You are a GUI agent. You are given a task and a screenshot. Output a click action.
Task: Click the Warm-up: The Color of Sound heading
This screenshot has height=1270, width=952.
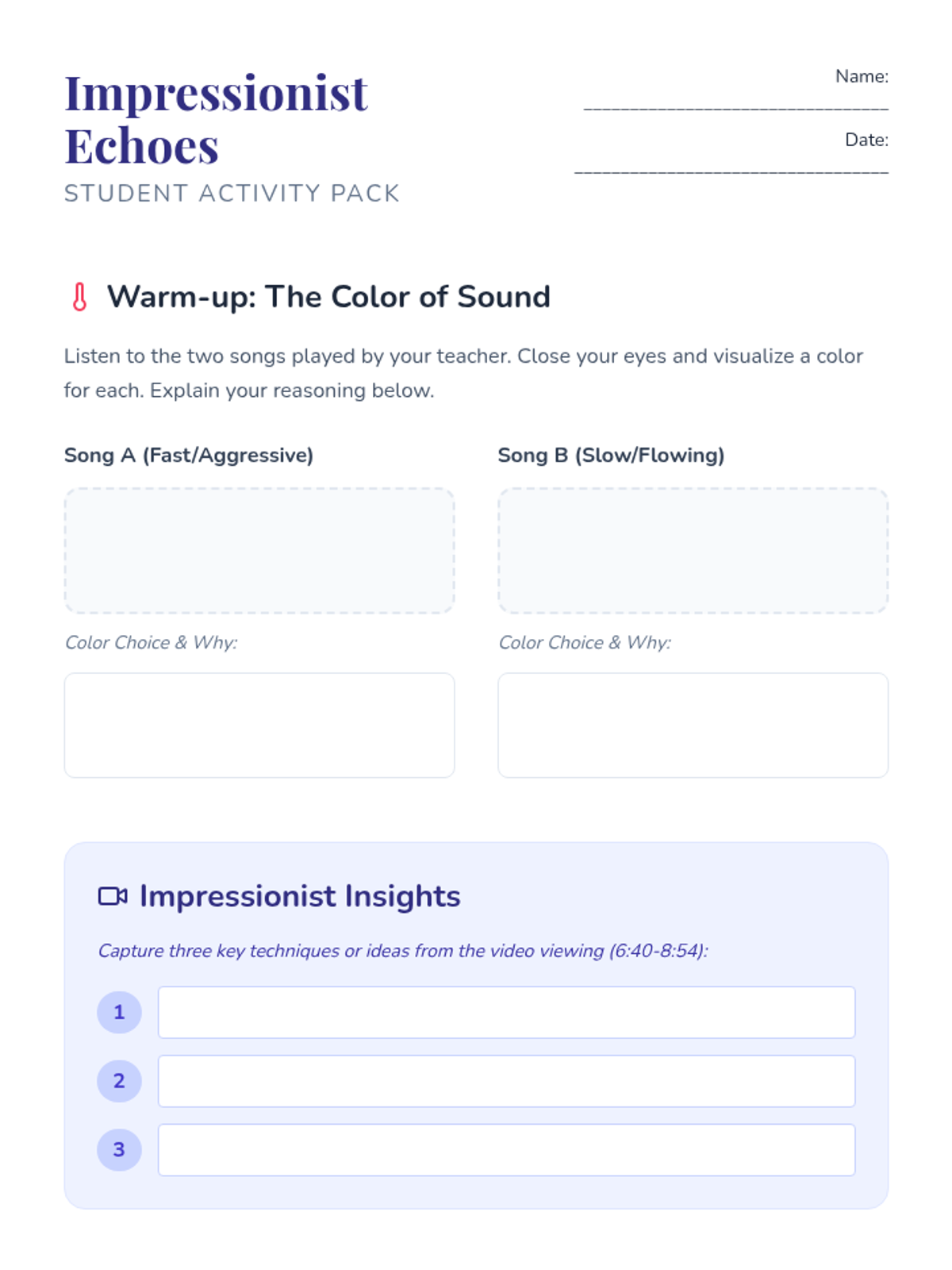[328, 297]
